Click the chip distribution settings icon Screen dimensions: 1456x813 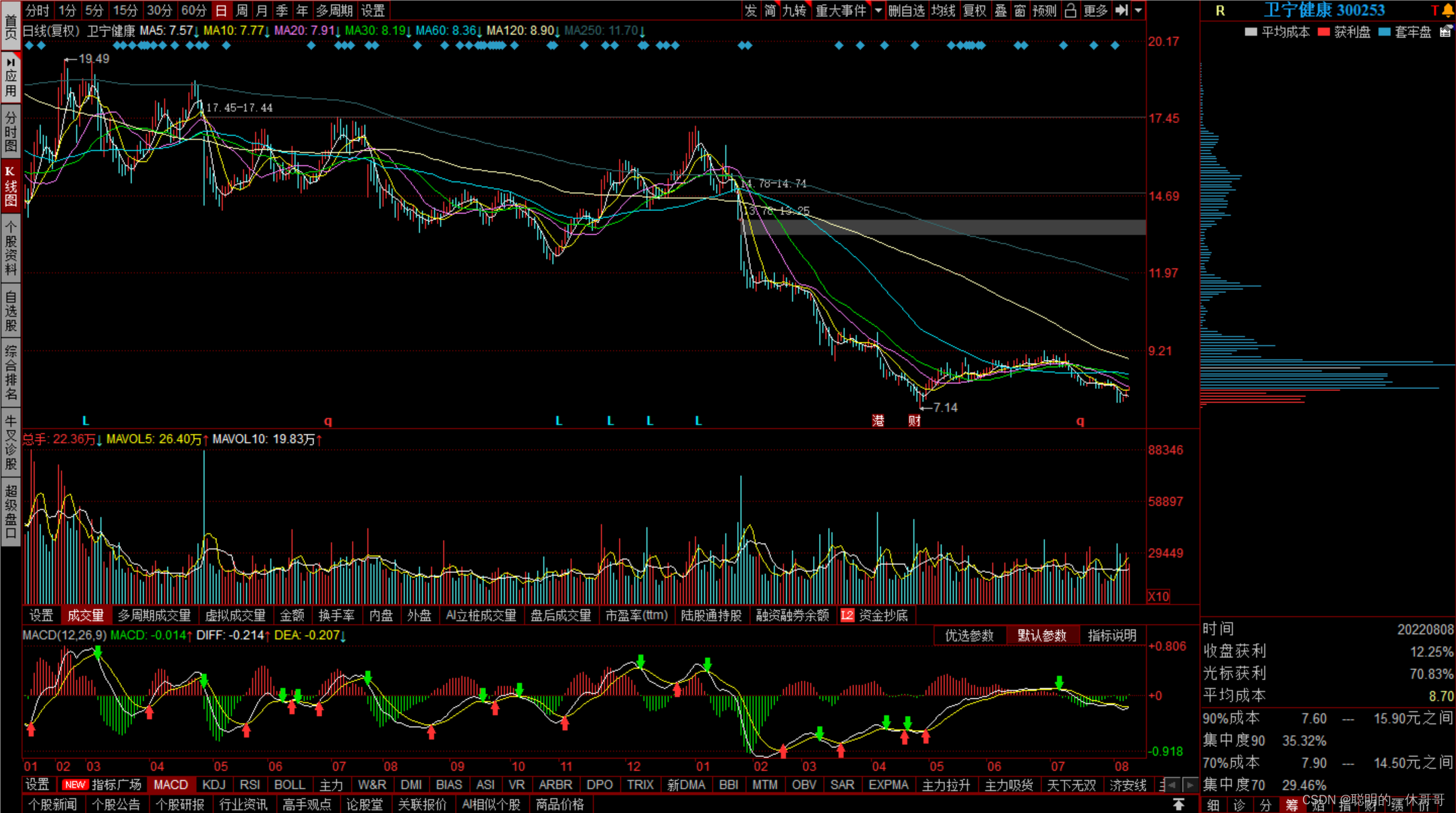pos(1445,31)
